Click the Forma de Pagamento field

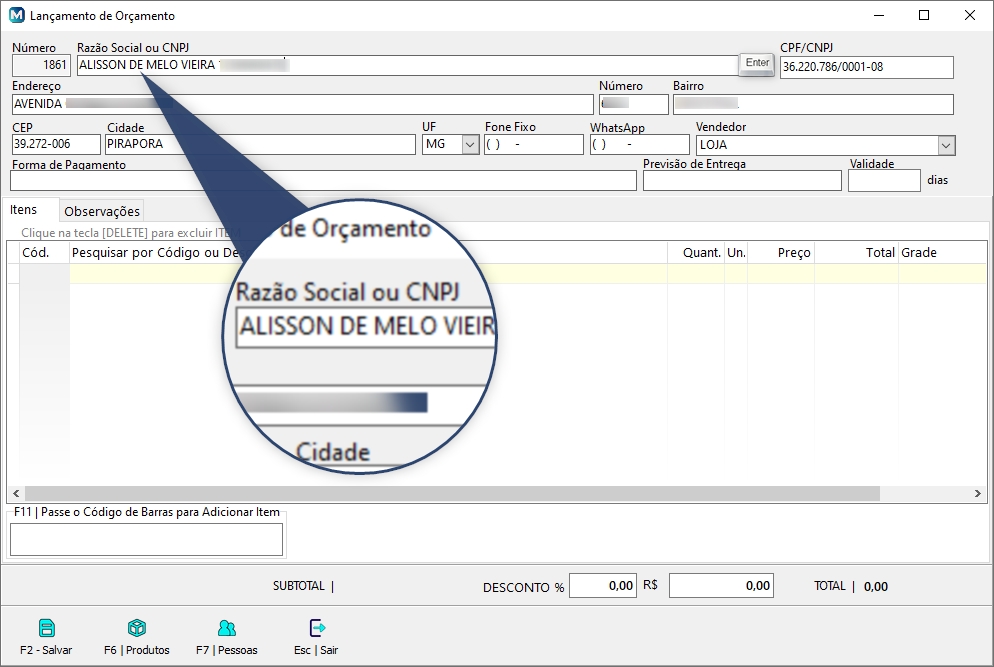click(x=323, y=181)
